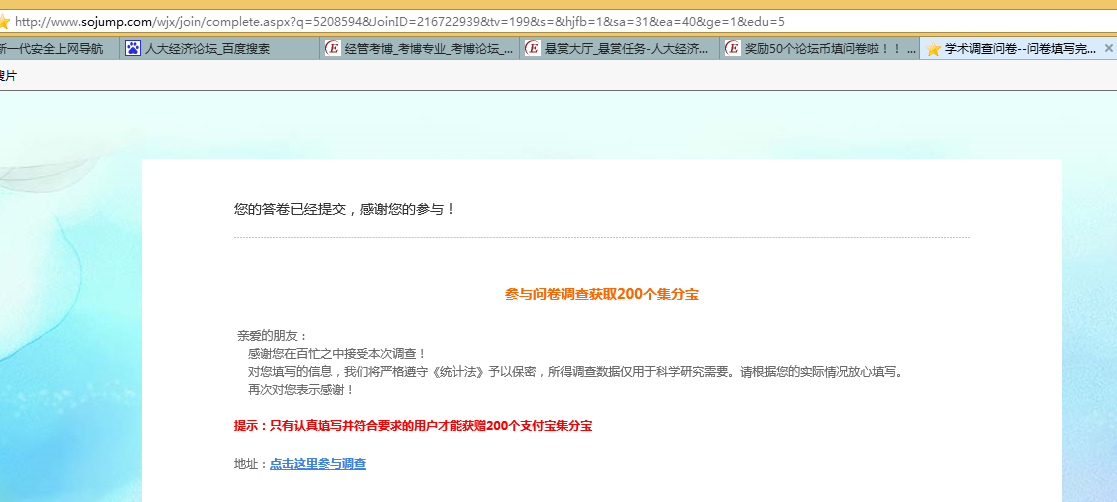Click the Baidu paw icon on the tab
The width and height of the screenshot is (1117, 502).
(x=133, y=48)
